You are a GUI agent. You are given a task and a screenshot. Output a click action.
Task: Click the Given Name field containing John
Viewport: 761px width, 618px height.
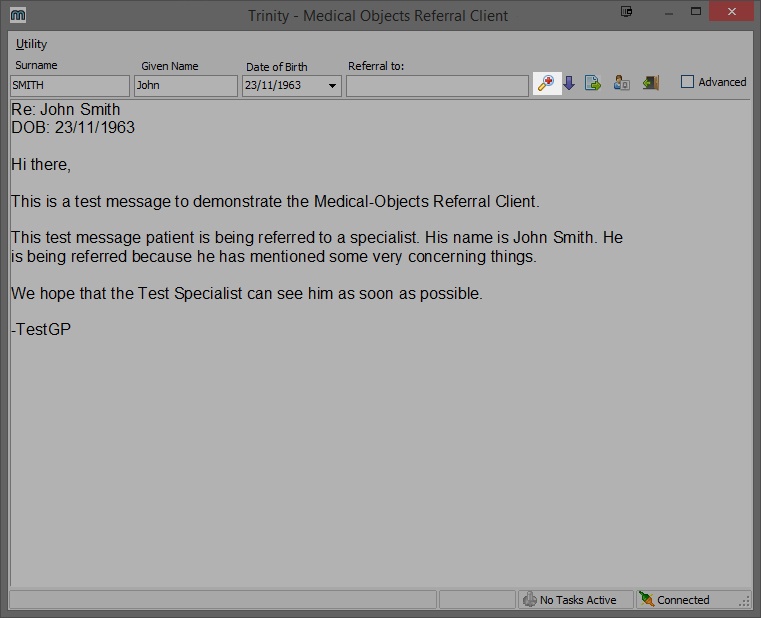pyautogui.click(x=186, y=86)
